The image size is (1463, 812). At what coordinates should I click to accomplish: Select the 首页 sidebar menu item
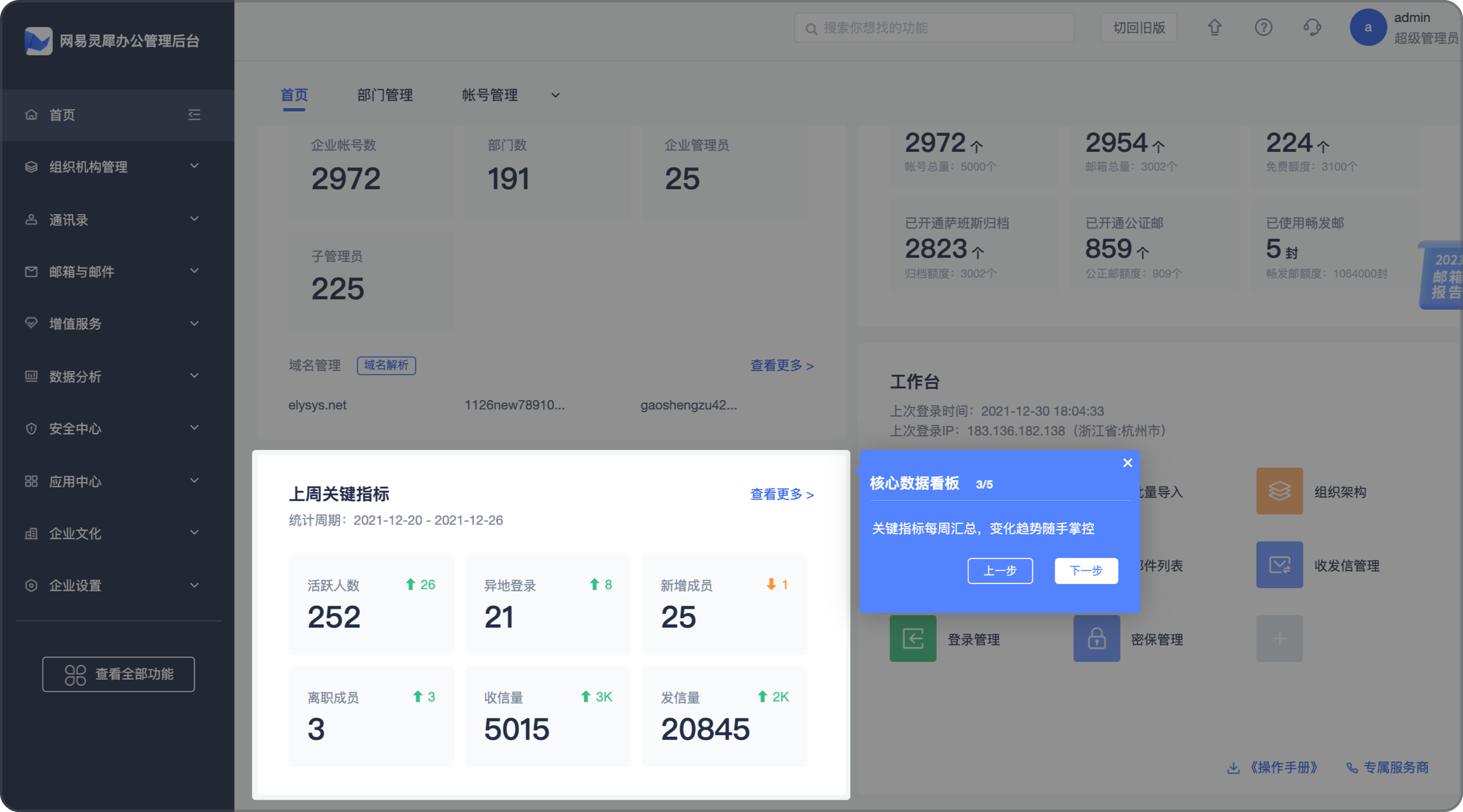coord(62,115)
